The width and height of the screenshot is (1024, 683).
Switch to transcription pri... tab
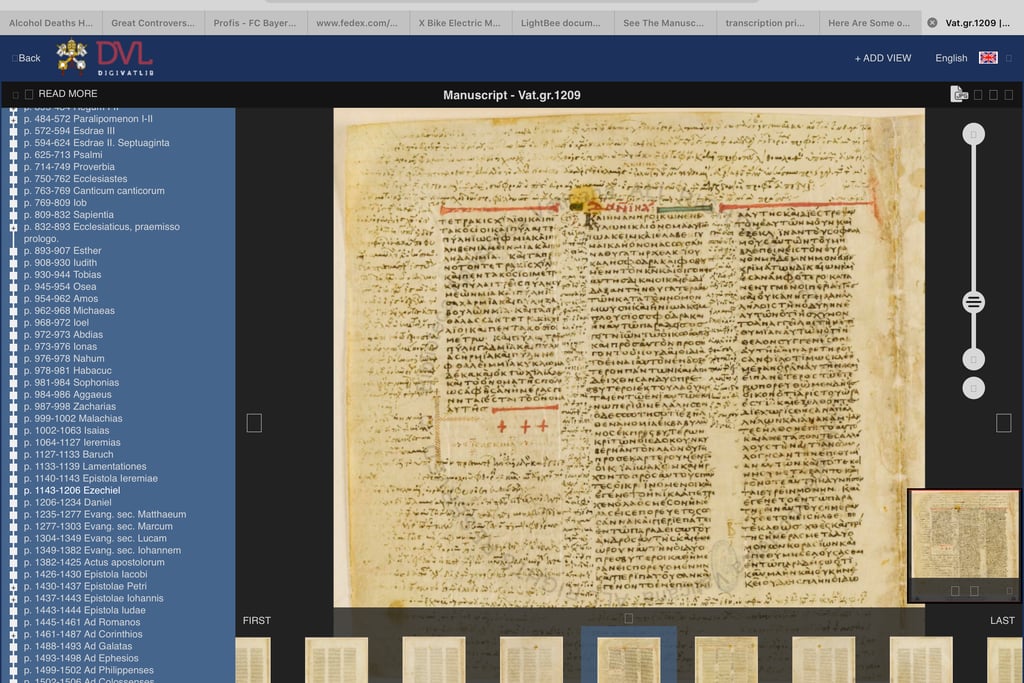pyautogui.click(x=765, y=23)
